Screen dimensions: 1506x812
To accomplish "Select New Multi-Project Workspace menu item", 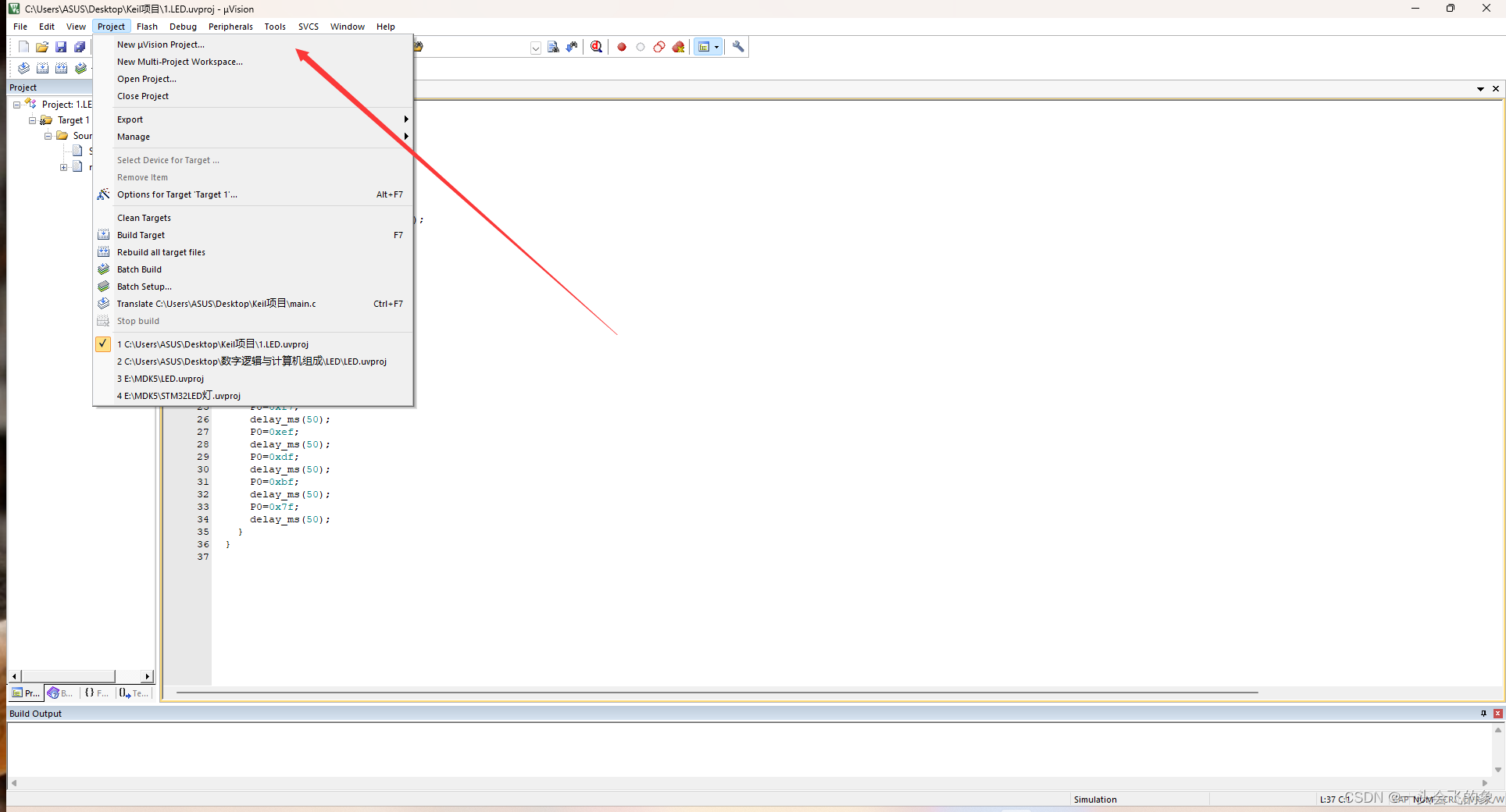I will (253, 62).
